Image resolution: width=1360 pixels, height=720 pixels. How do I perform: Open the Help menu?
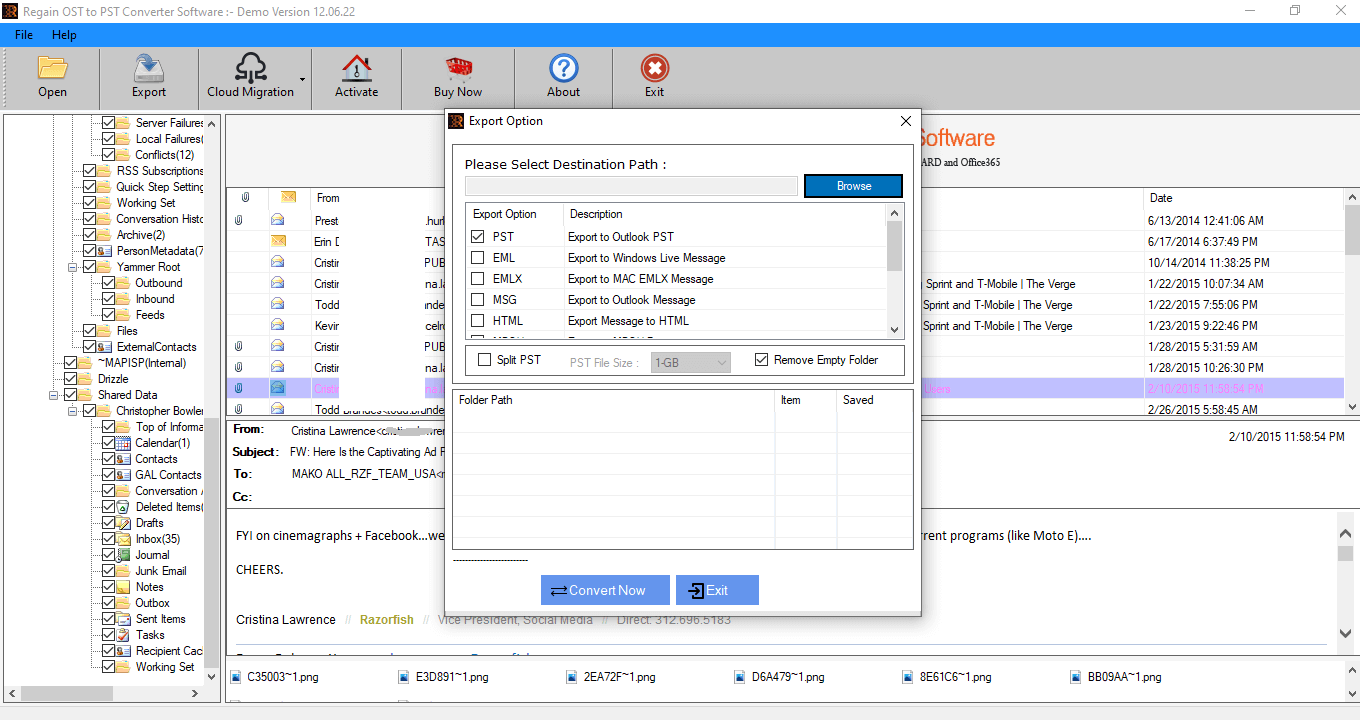[64, 35]
